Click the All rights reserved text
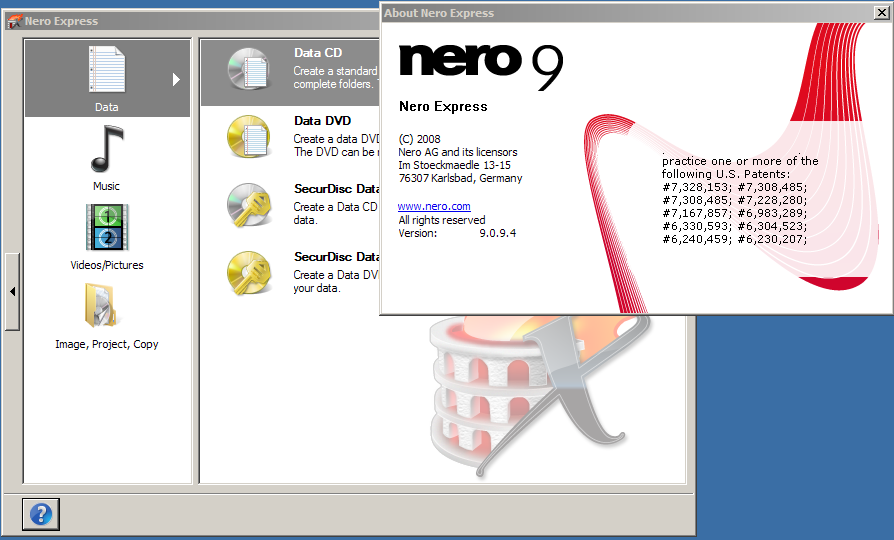 [x=442, y=220]
